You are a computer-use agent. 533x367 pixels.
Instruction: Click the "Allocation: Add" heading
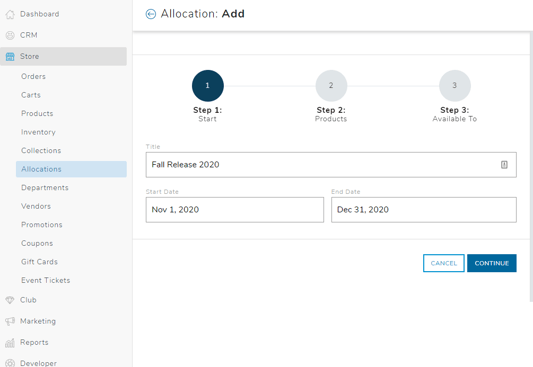point(203,14)
